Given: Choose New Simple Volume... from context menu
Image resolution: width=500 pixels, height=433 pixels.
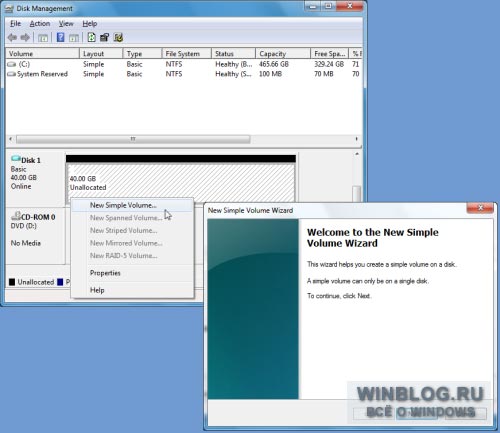Looking at the screenshot, I should tap(132, 205).
